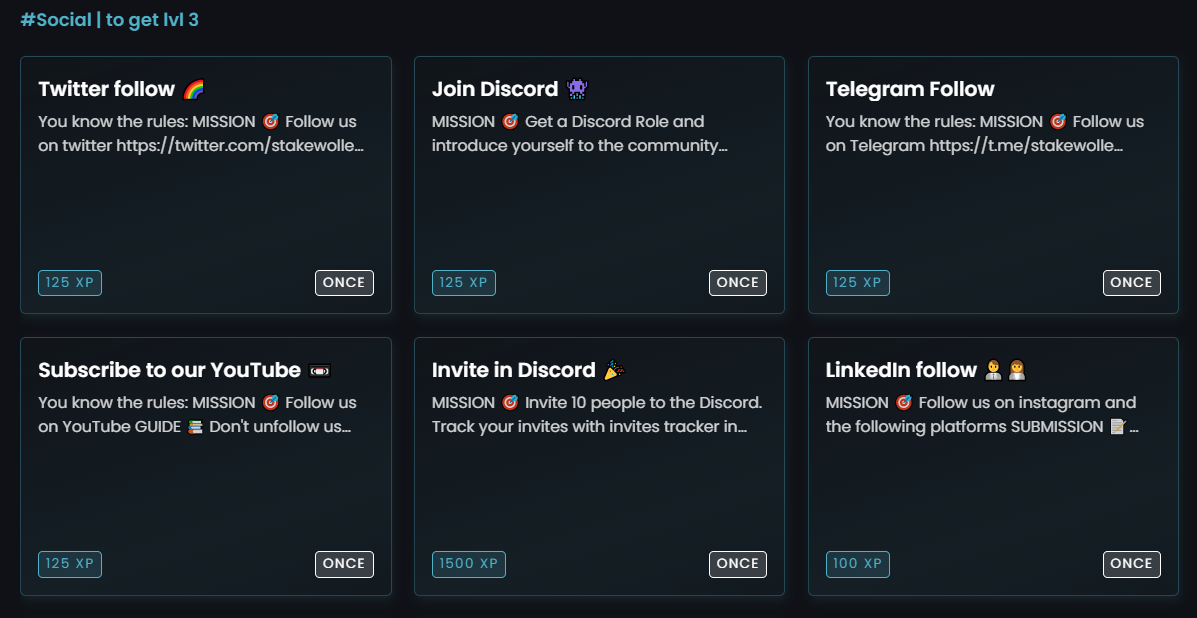
Task: Click the 125 XP badge on Twitter follow
Action: [70, 282]
